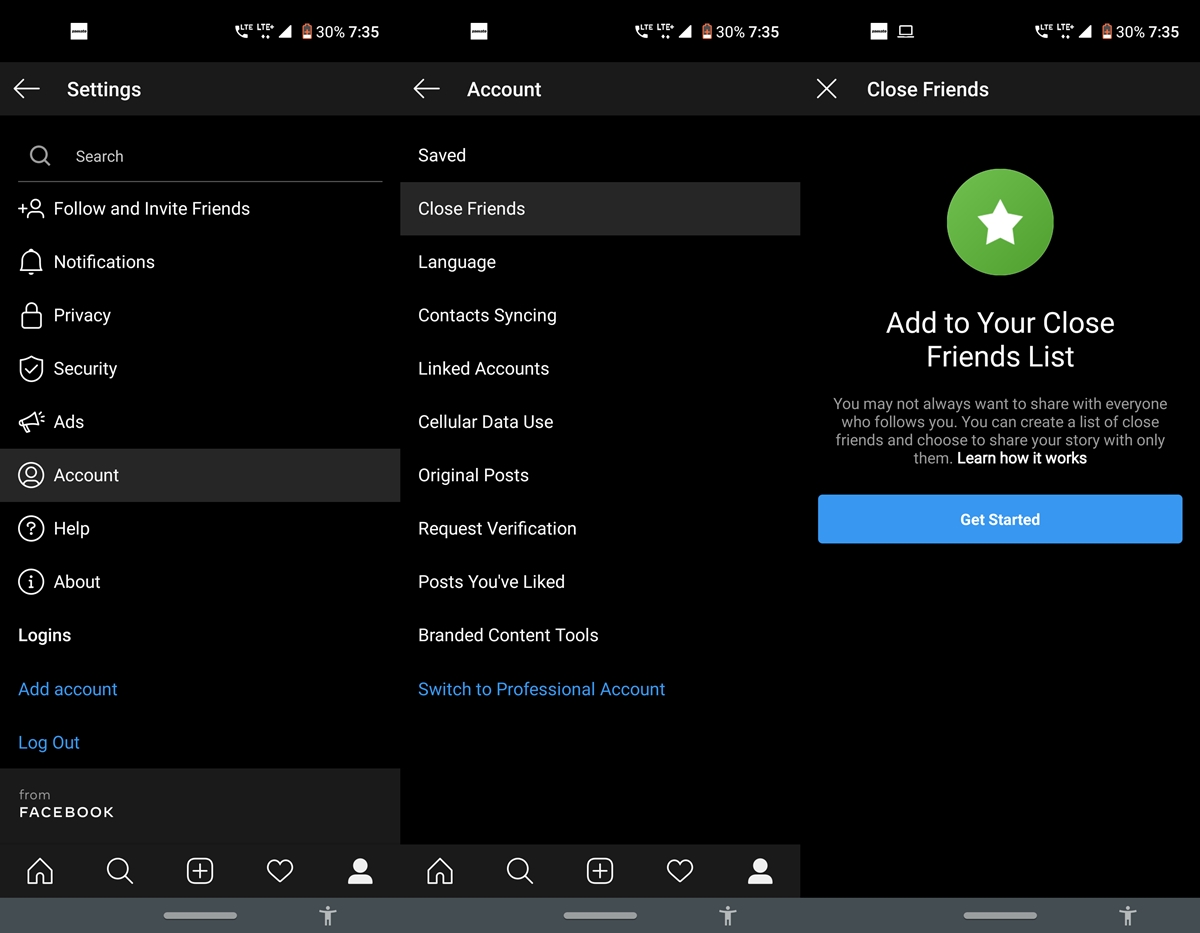Tap the shield icon for Security
Image resolution: width=1200 pixels, height=933 pixels.
[31, 369]
